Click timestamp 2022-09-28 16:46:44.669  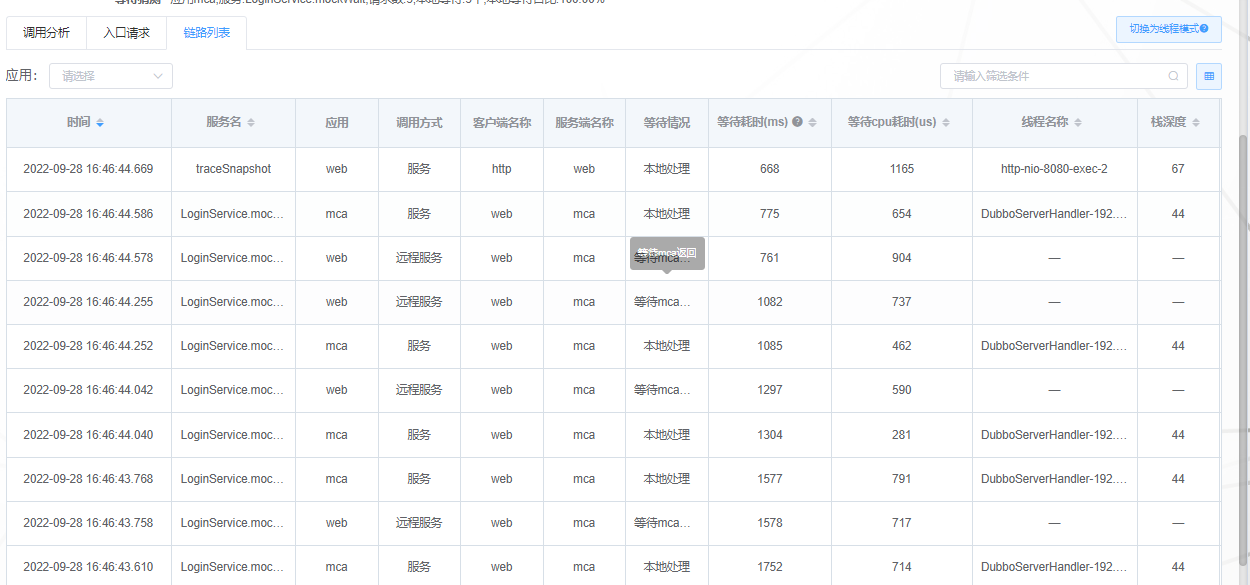click(88, 169)
